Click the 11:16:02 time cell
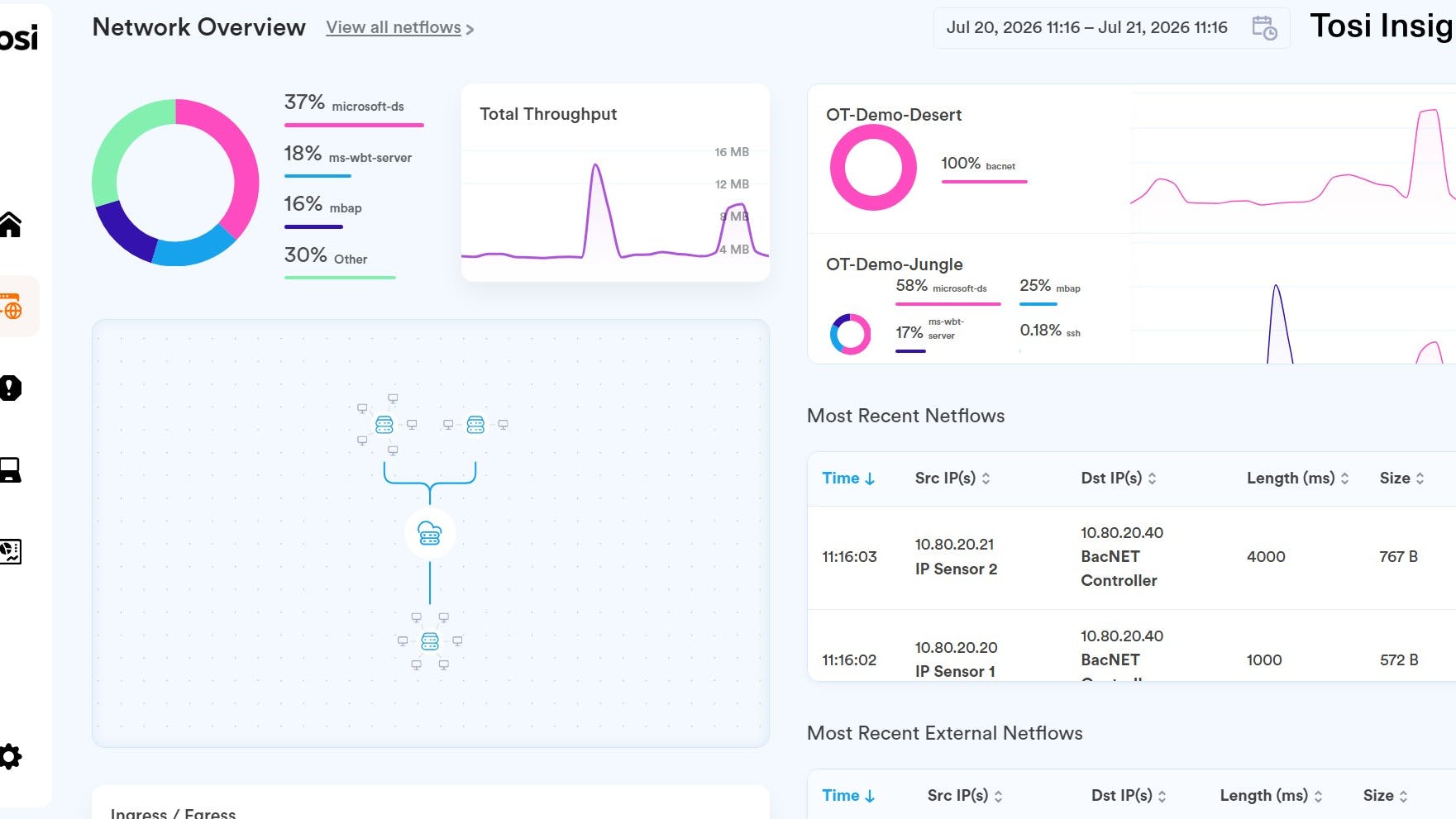 click(849, 660)
